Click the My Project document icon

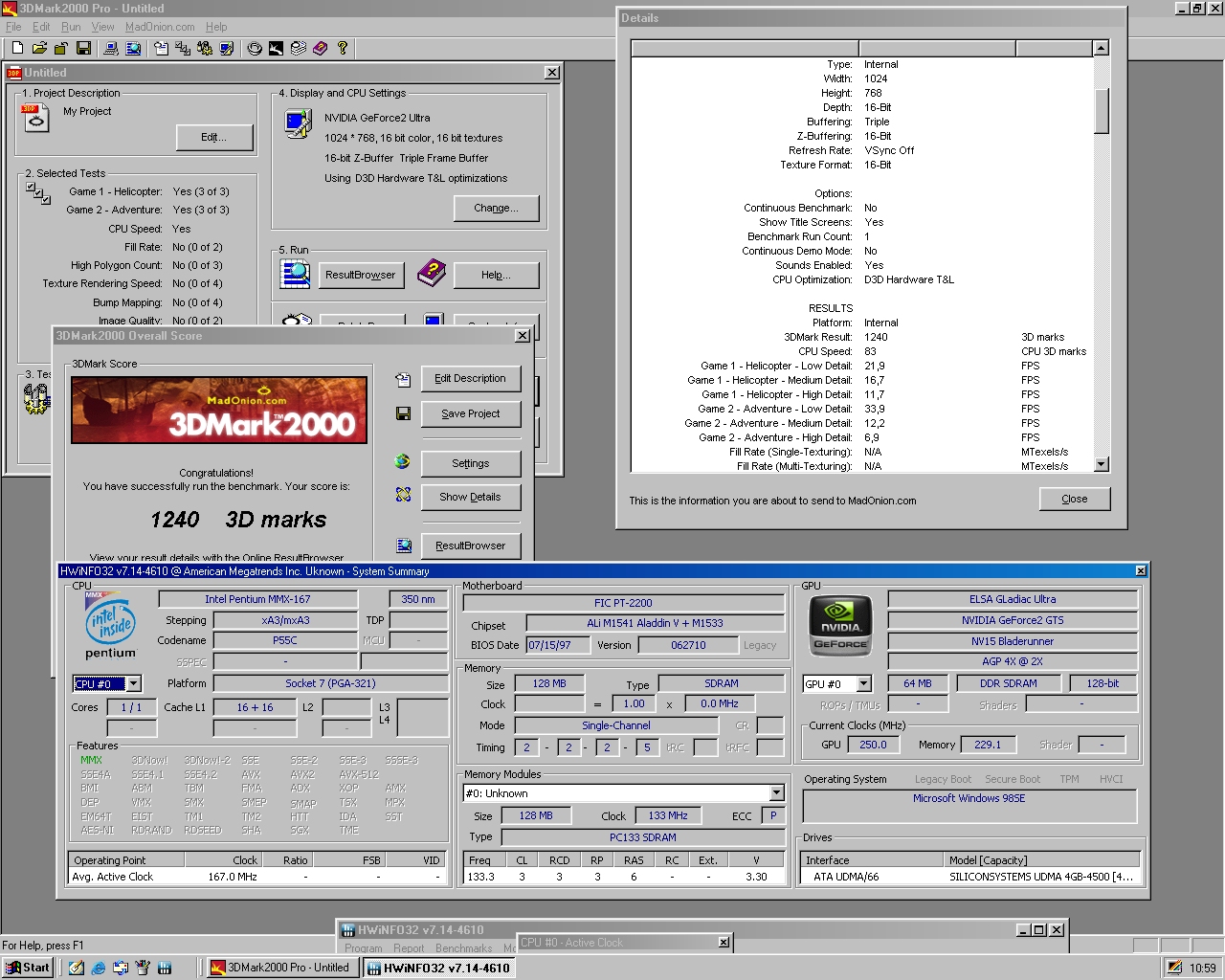(34, 118)
